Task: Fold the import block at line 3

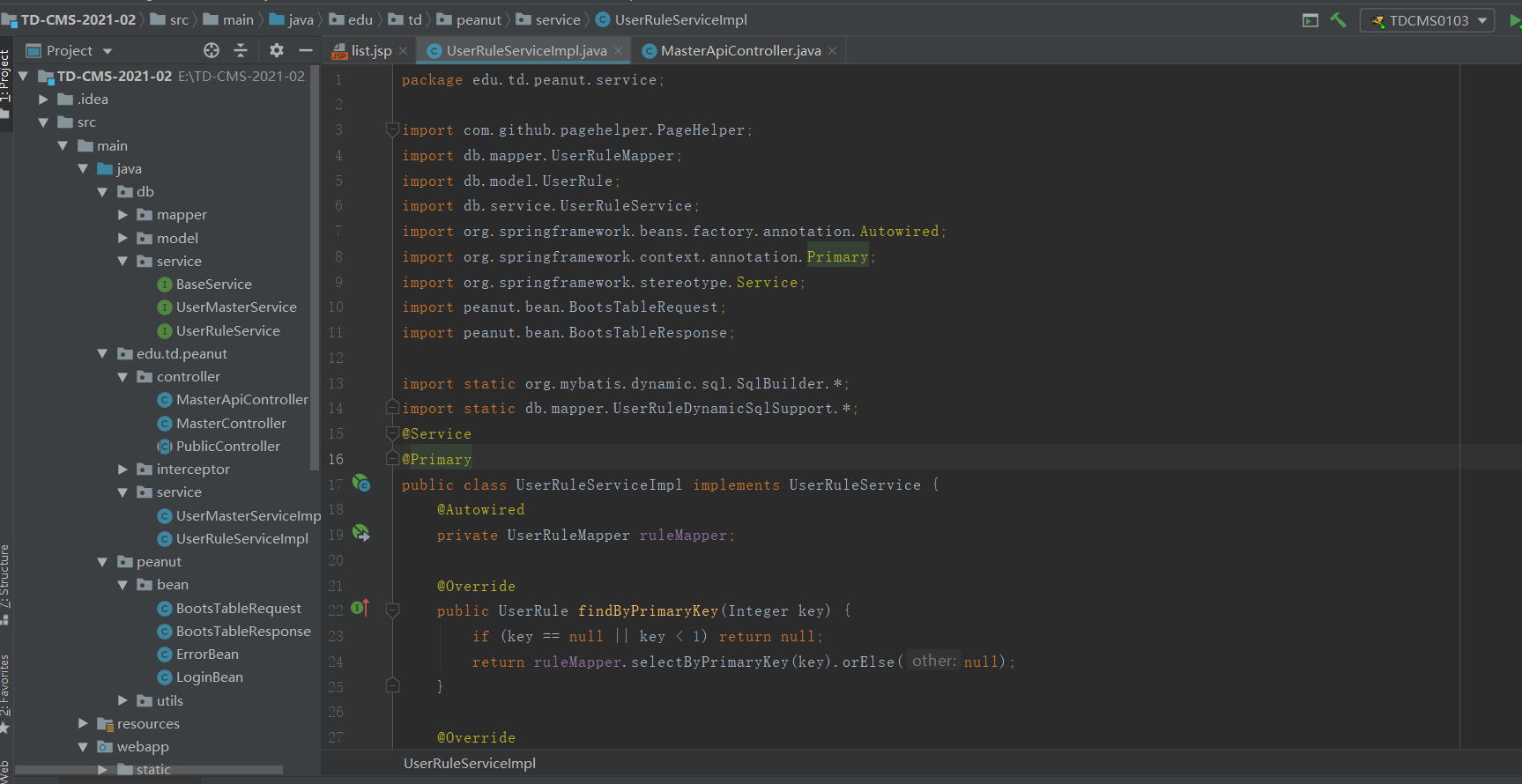Action: (x=392, y=129)
